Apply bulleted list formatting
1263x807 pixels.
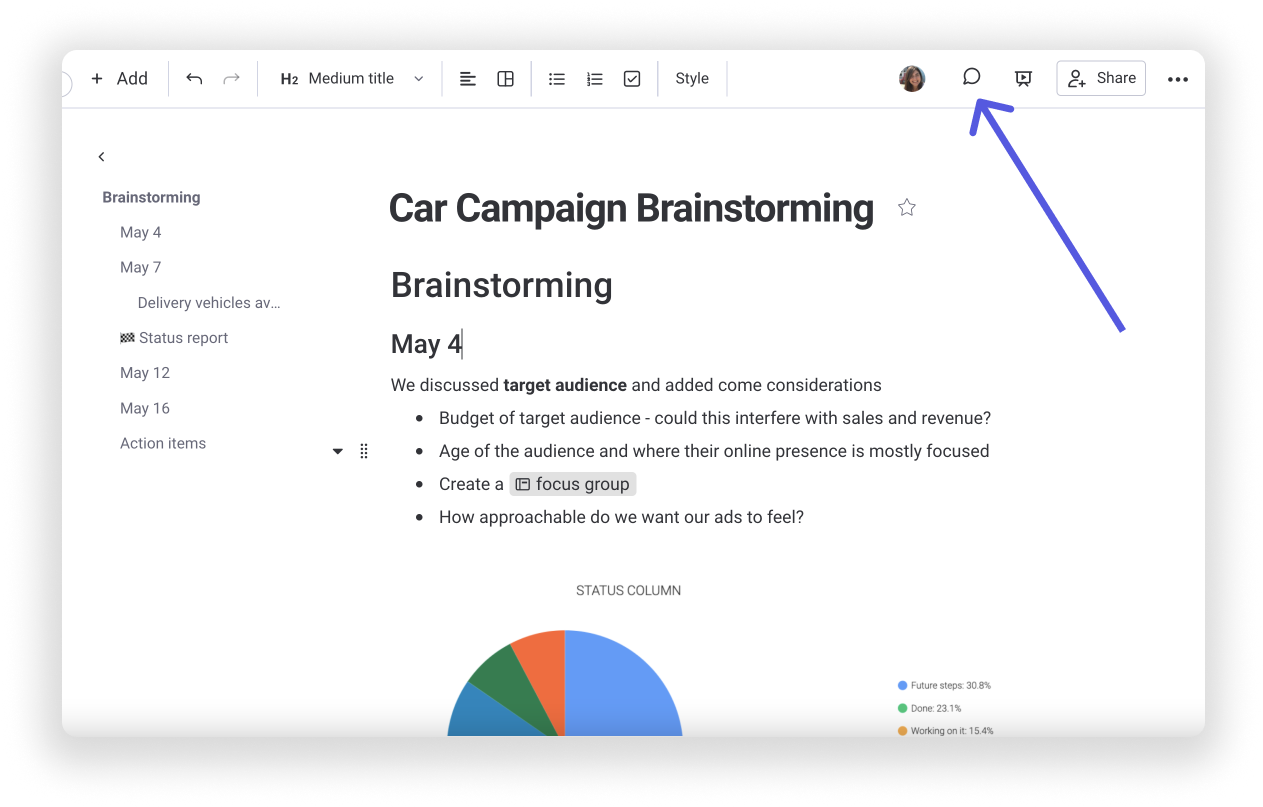point(557,78)
